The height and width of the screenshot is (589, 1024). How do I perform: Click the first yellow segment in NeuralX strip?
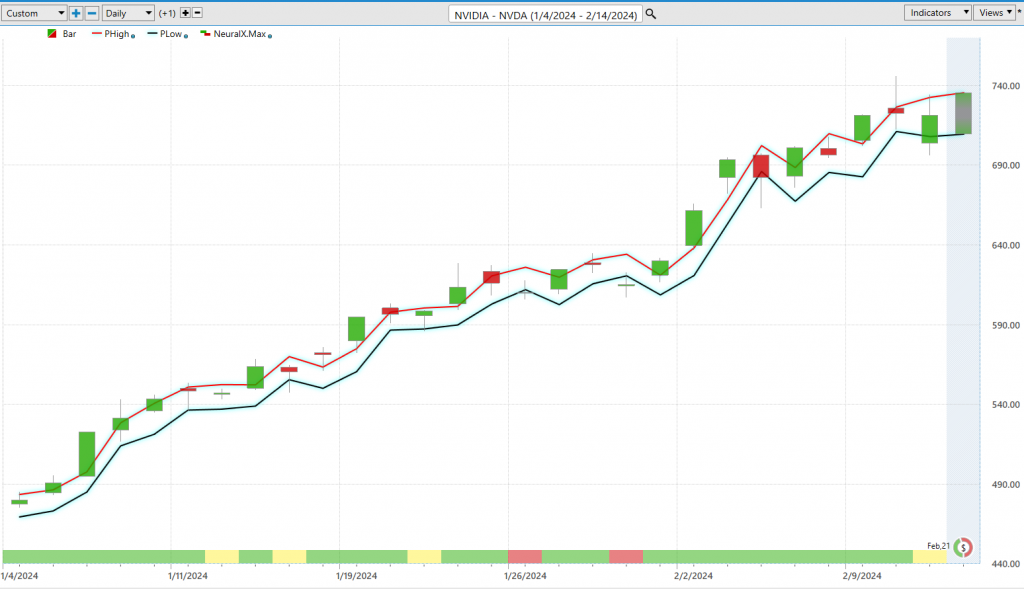[222, 556]
